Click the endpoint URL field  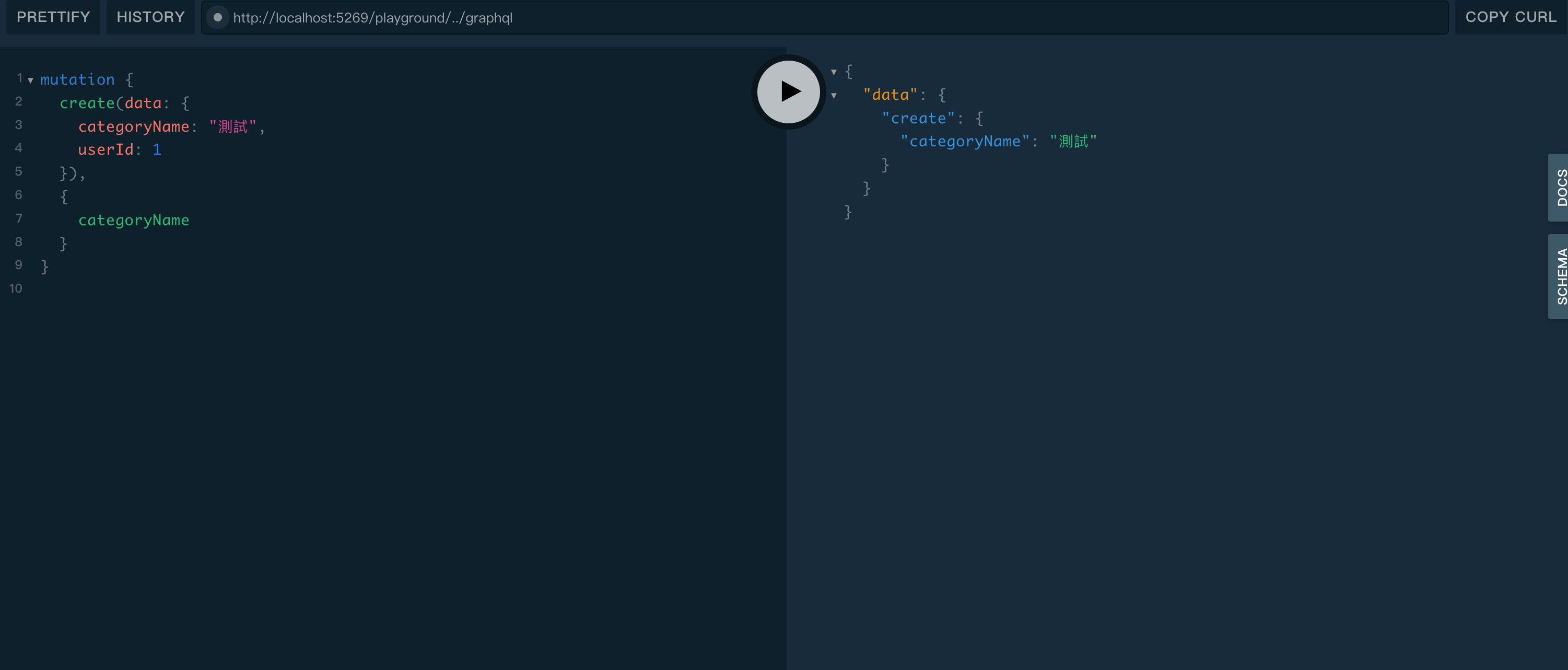[x=825, y=17]
